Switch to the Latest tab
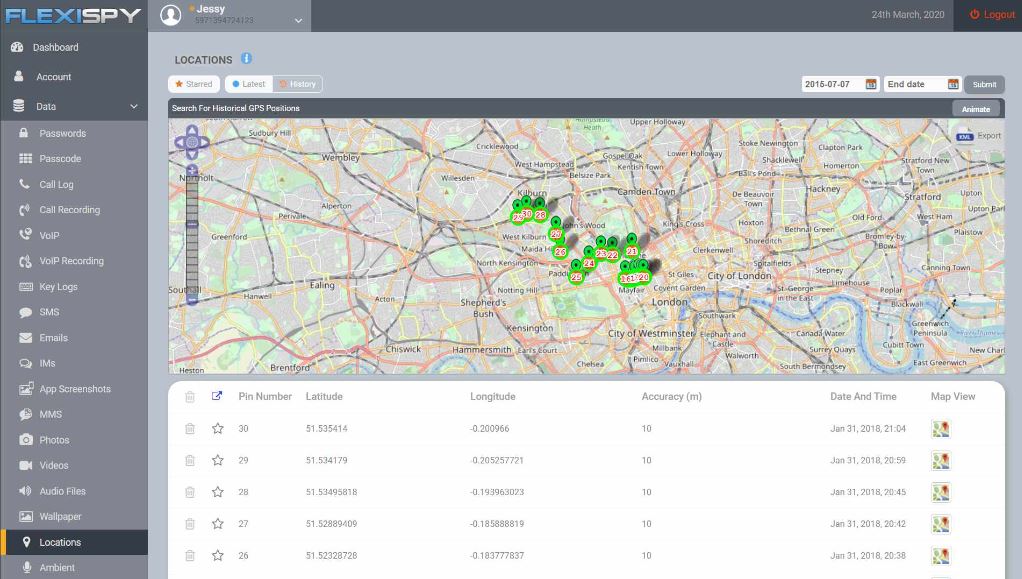 click(x=249, y=84)
